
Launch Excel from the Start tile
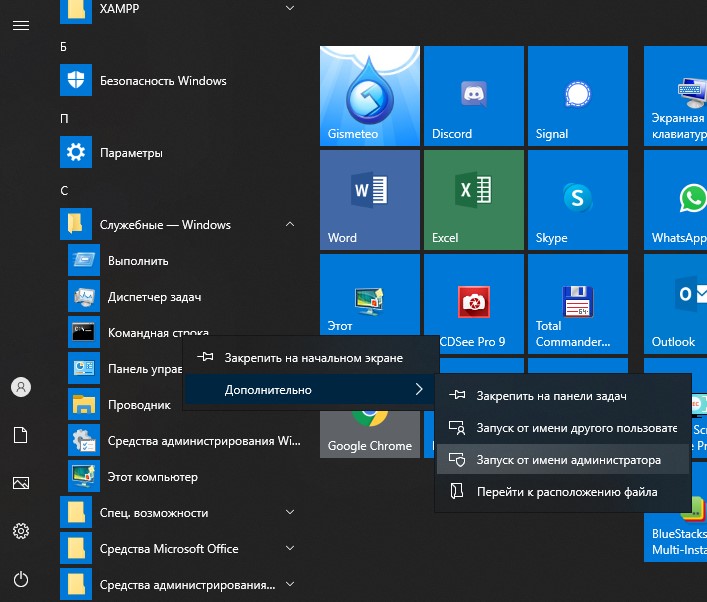click(x=474, y=200)
